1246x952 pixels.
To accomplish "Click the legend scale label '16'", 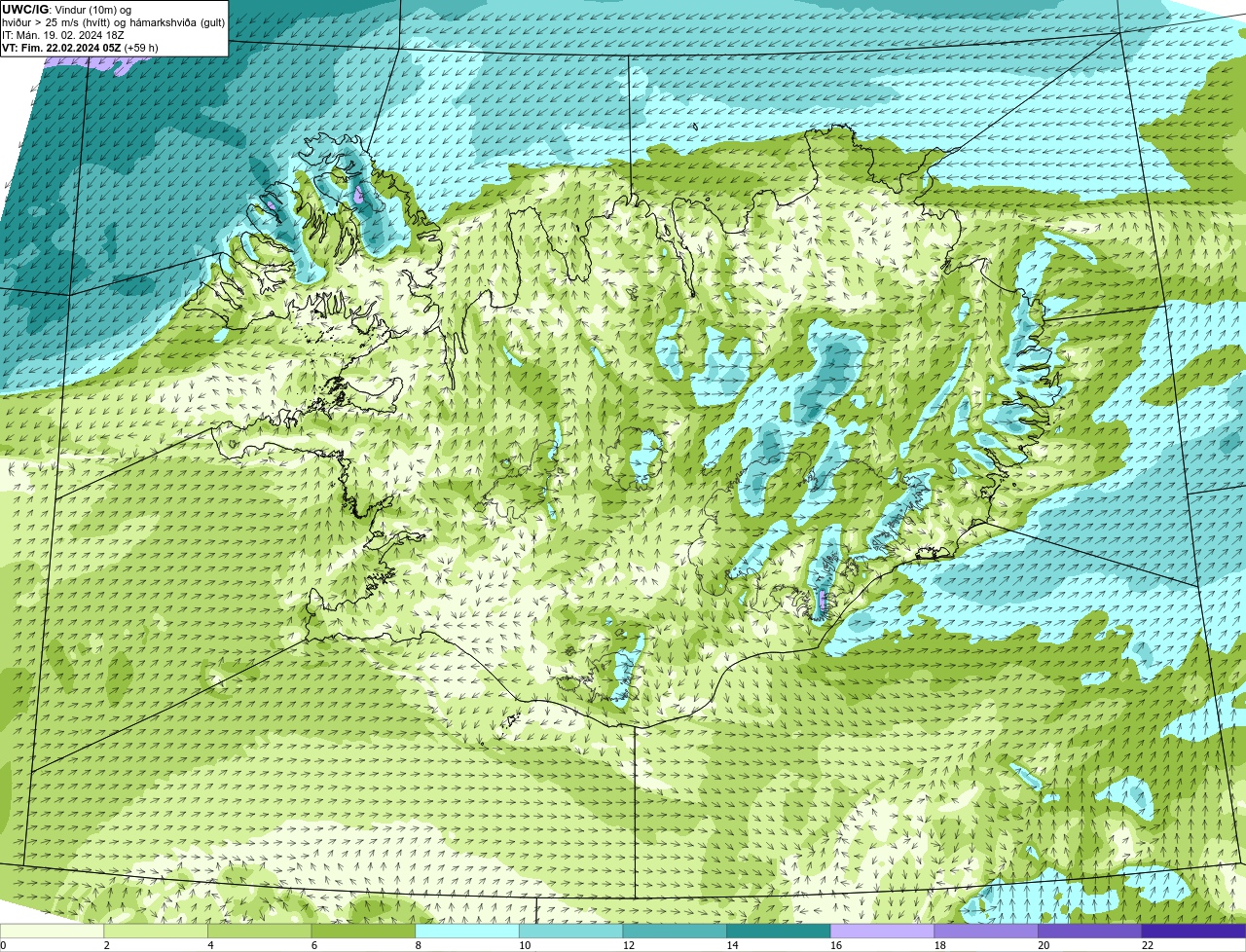I will 835,945.
